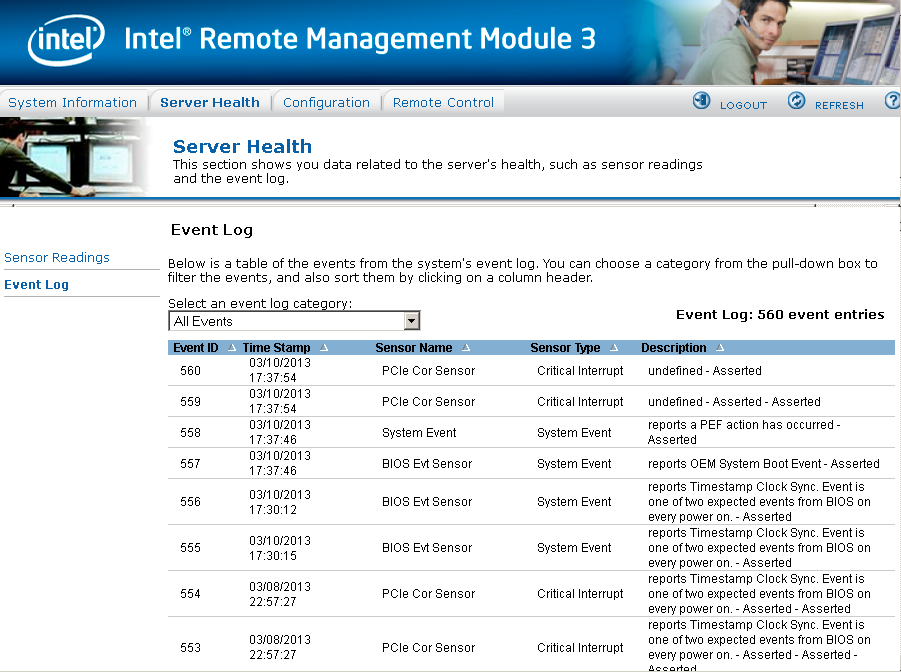Click 'Critical Interrupt' in row 559
The image size is (901, 672).
pyautogui.click(x=580, y=402)
